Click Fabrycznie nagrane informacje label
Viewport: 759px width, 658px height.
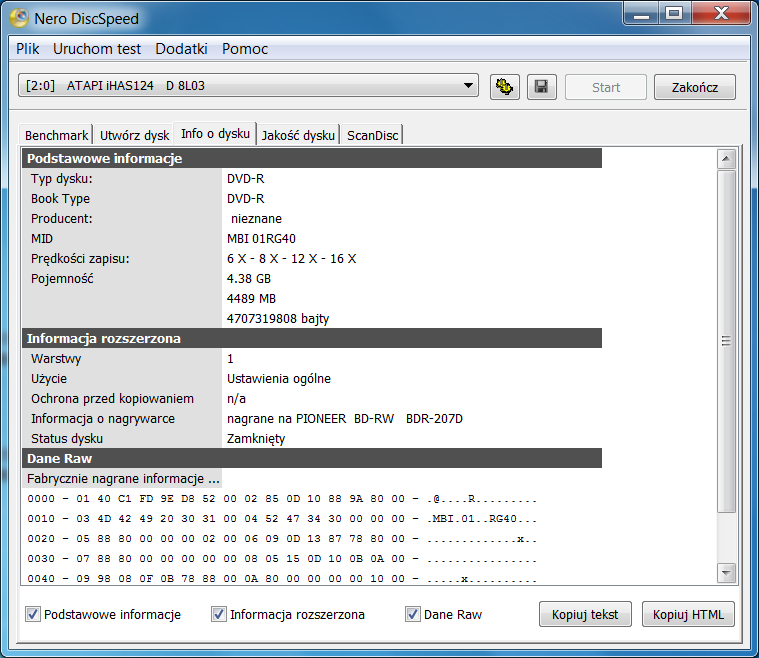tap(123, 479)
